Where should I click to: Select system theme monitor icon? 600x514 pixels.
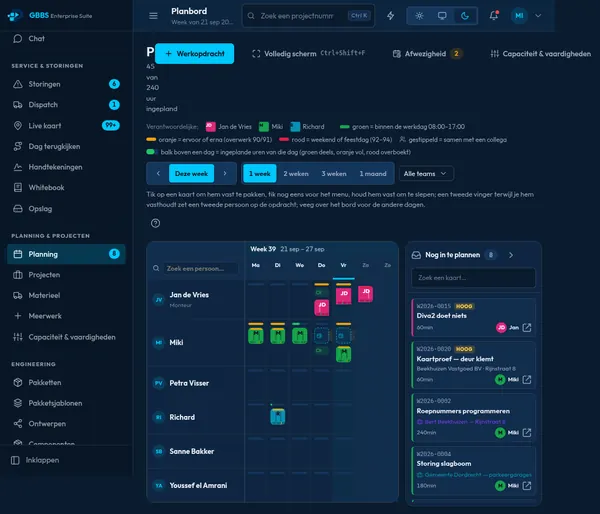[442, 16]
